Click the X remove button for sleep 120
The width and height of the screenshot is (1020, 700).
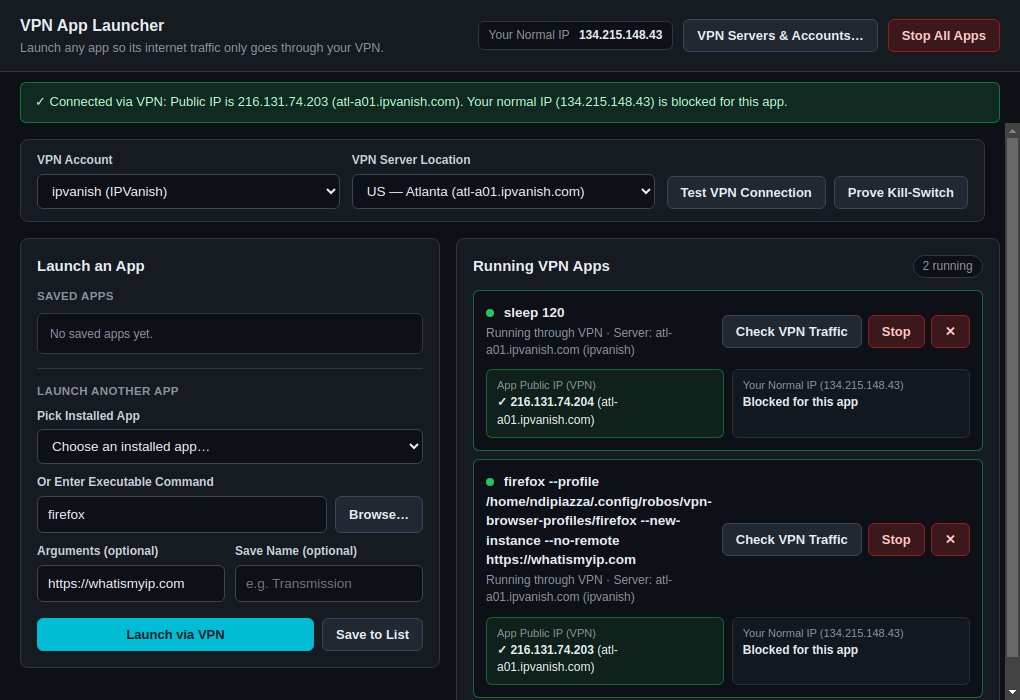click(950, 332)
